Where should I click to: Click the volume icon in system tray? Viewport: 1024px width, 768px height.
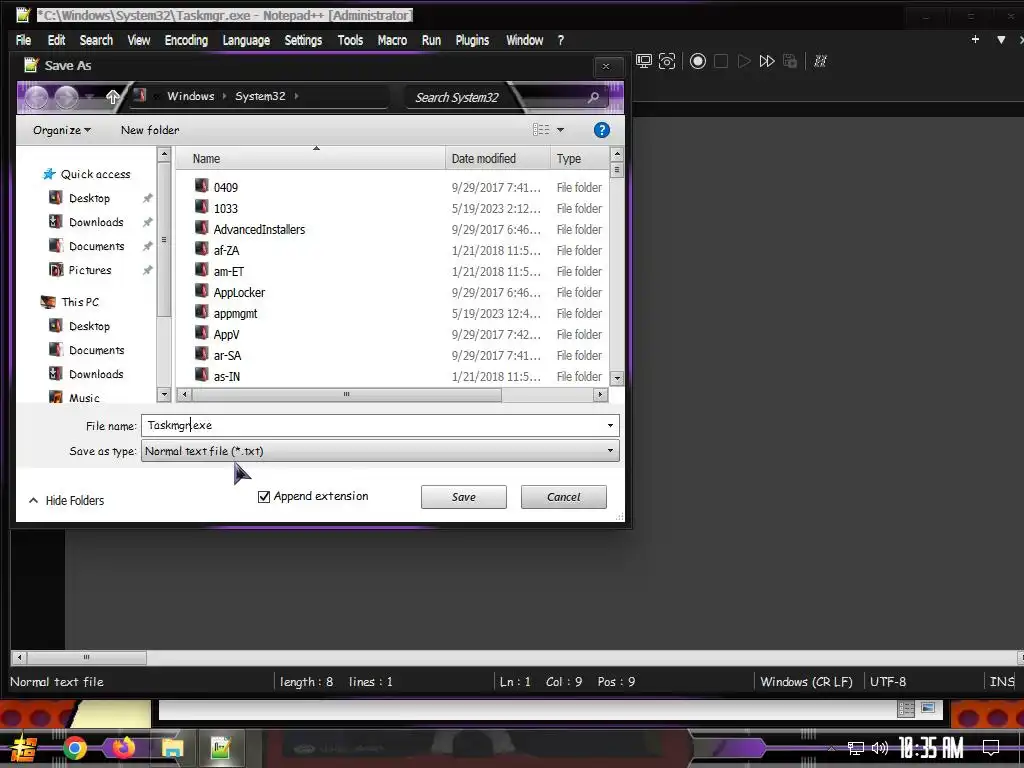[x=880, y=748]
